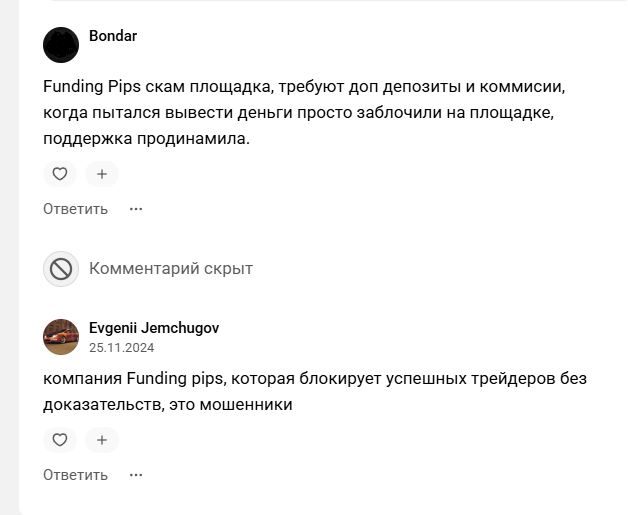Open the Evgenii Jemchugov username profile link
The width and height of the screenshot is (628, 515).
154,328
